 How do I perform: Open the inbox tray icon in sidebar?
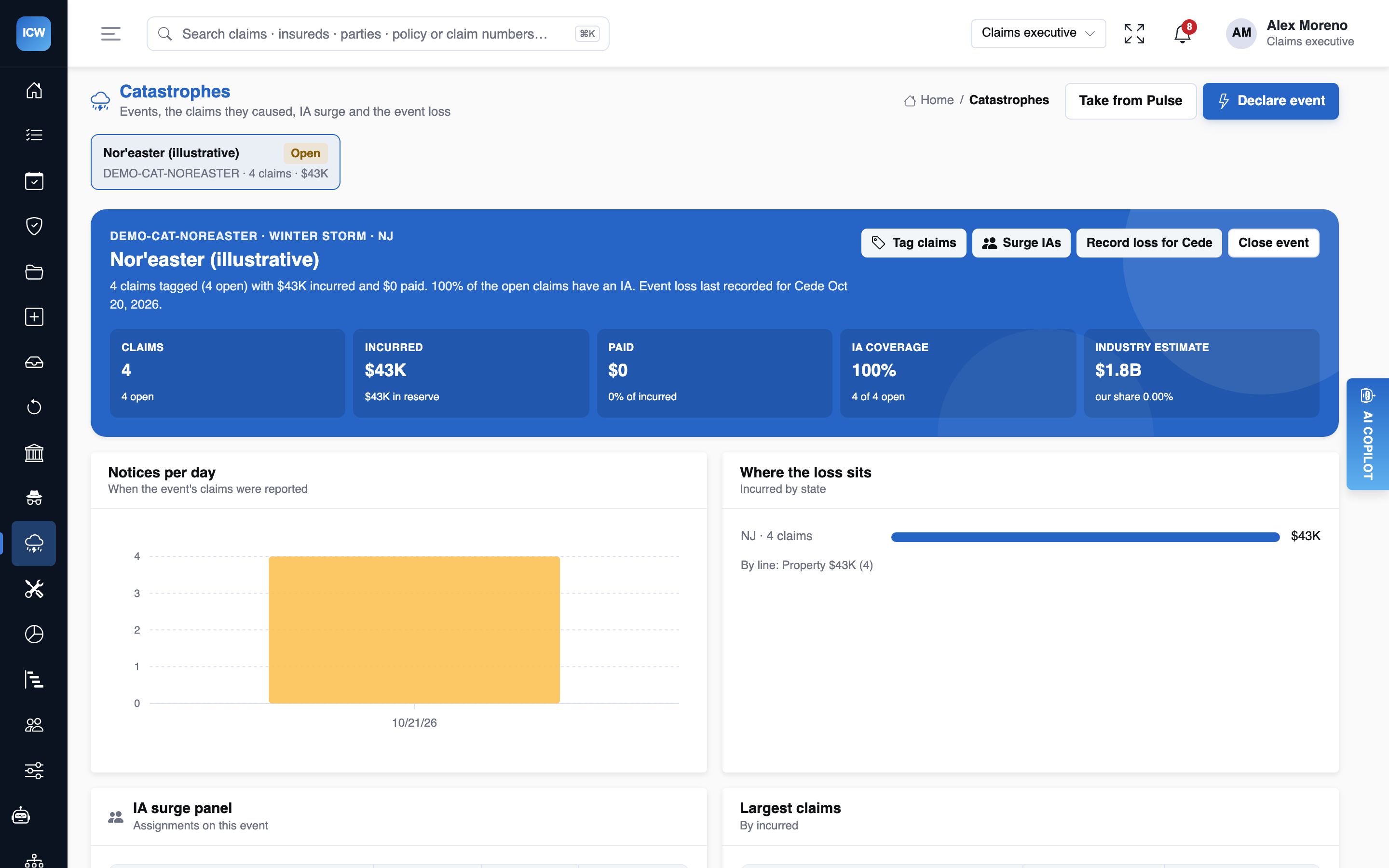(x=34, y=362)
